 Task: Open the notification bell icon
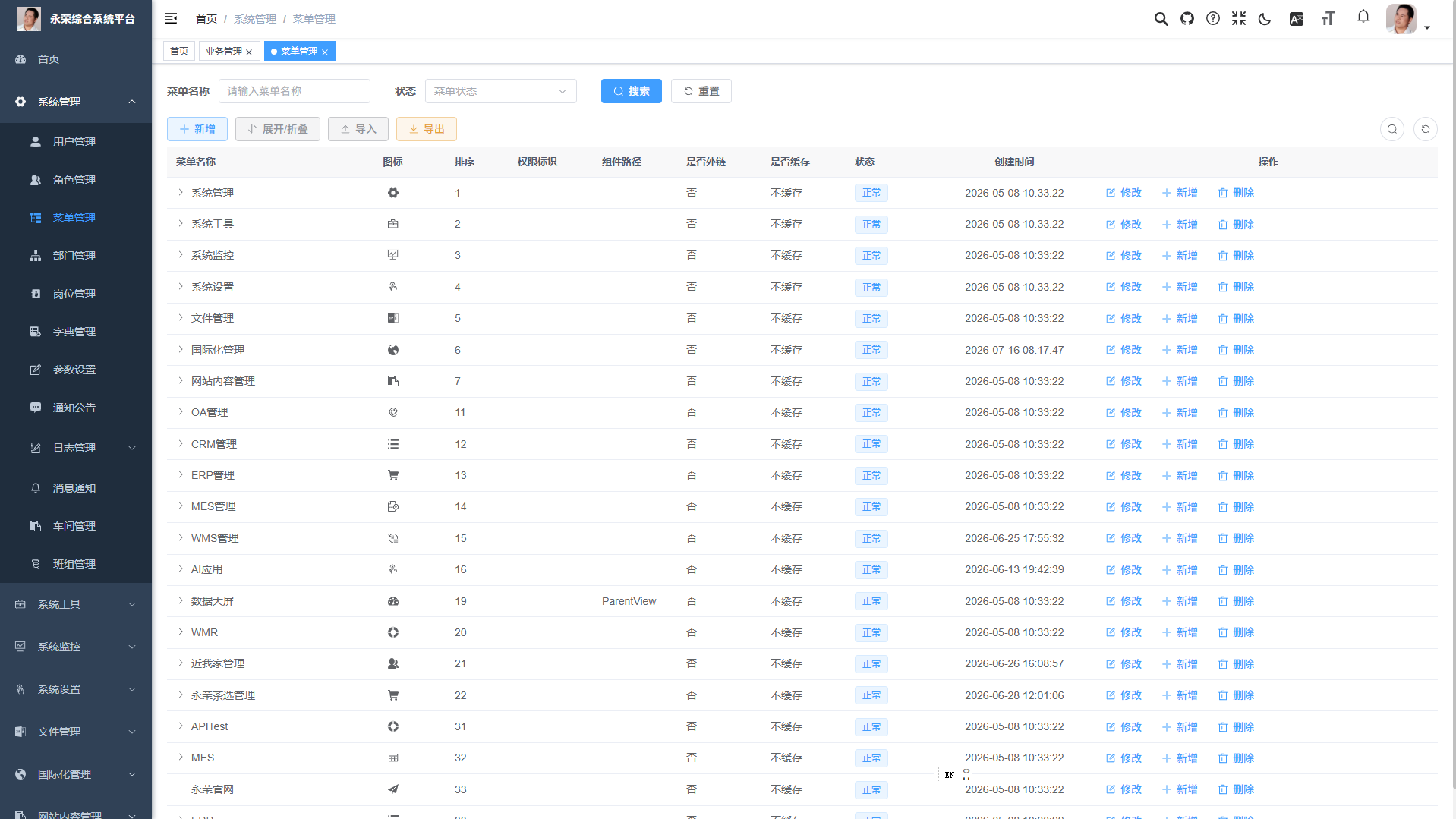point(1363,17)
